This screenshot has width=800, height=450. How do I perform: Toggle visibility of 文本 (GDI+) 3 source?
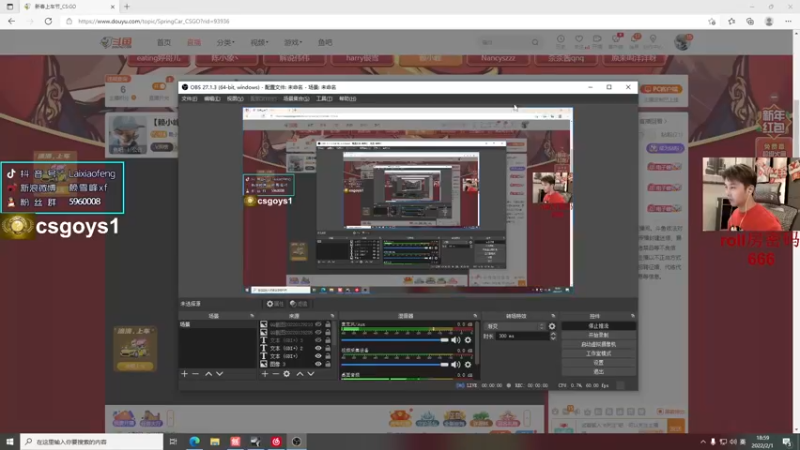[x=318, y=340]
